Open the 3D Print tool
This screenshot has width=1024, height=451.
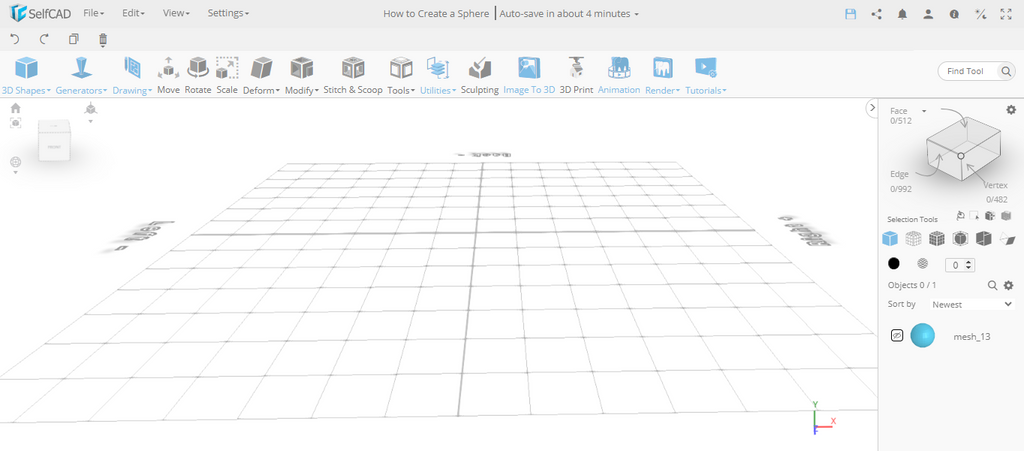tap(576, 75)
